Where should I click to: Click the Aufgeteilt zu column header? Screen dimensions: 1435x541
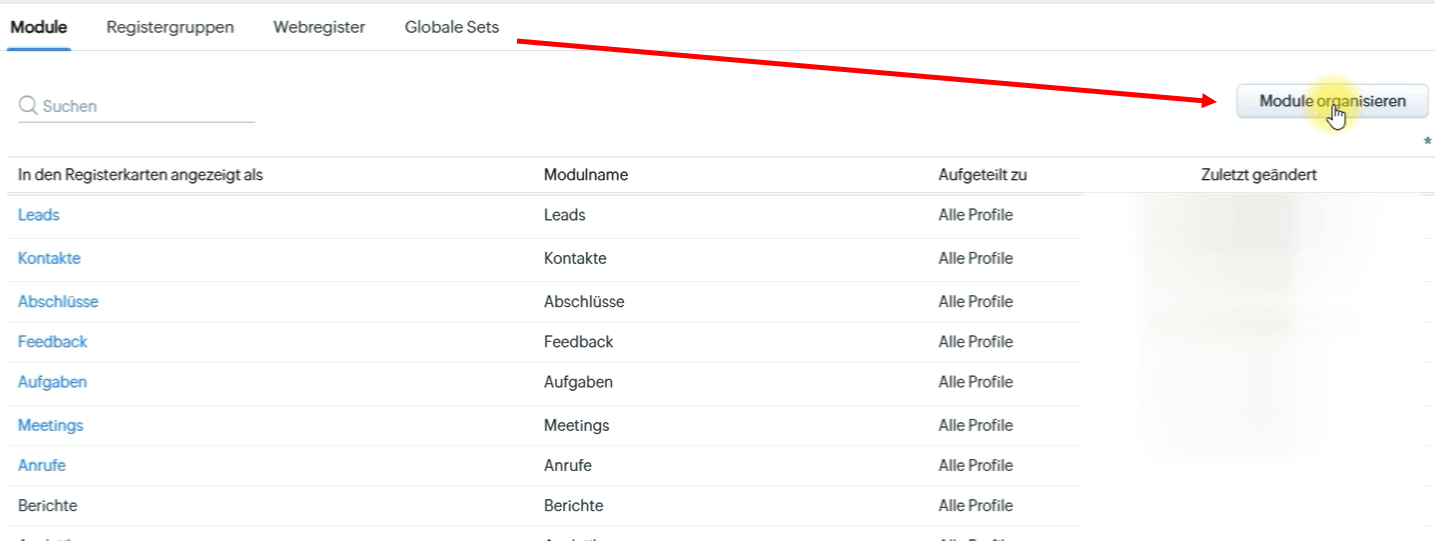(x=983, y=175)
